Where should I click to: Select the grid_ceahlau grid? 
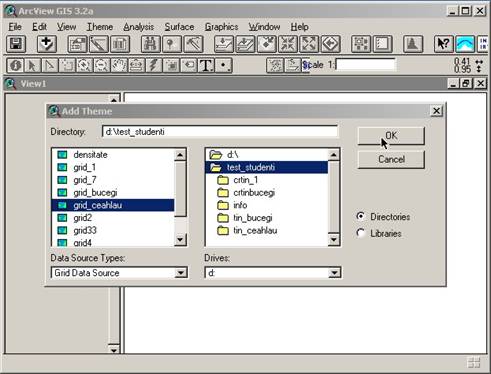pyautogui.click(x=113, y=205)
